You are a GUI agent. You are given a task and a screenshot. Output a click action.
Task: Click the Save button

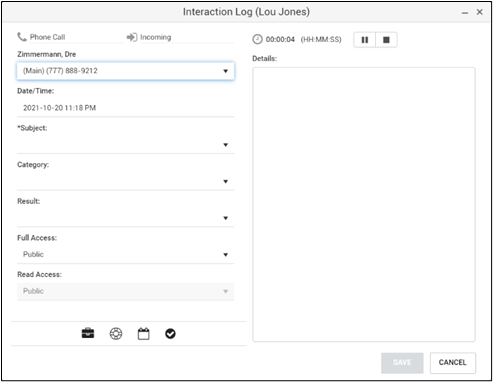click(x=402, y=363)
